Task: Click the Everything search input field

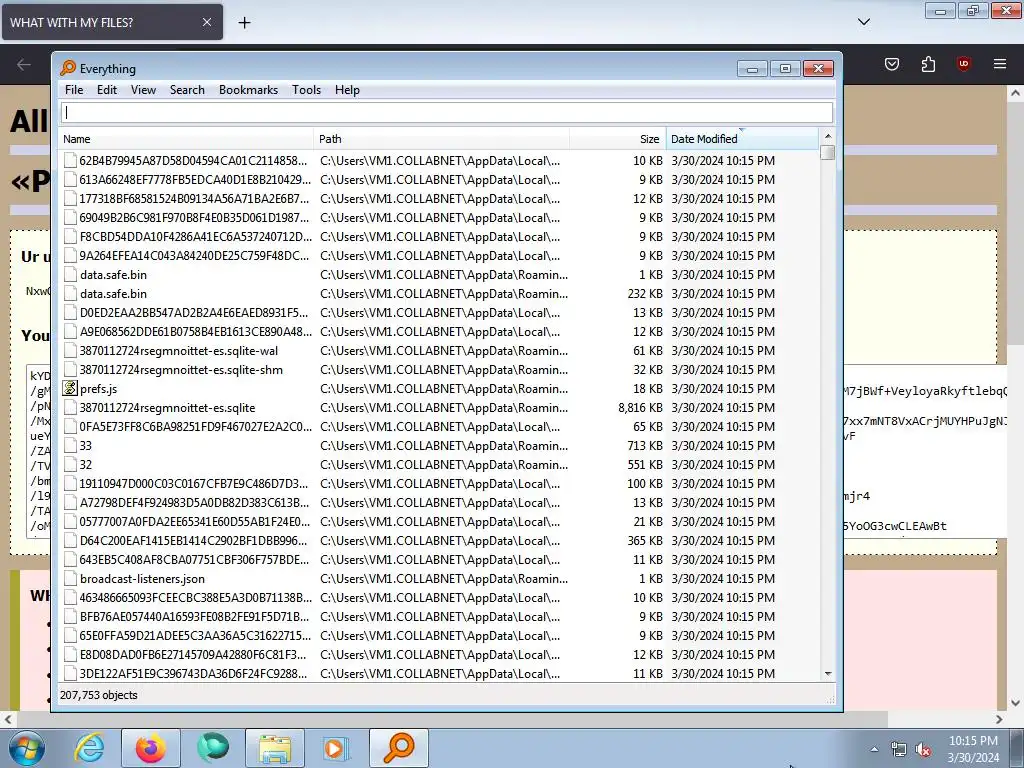Action: 447,112
